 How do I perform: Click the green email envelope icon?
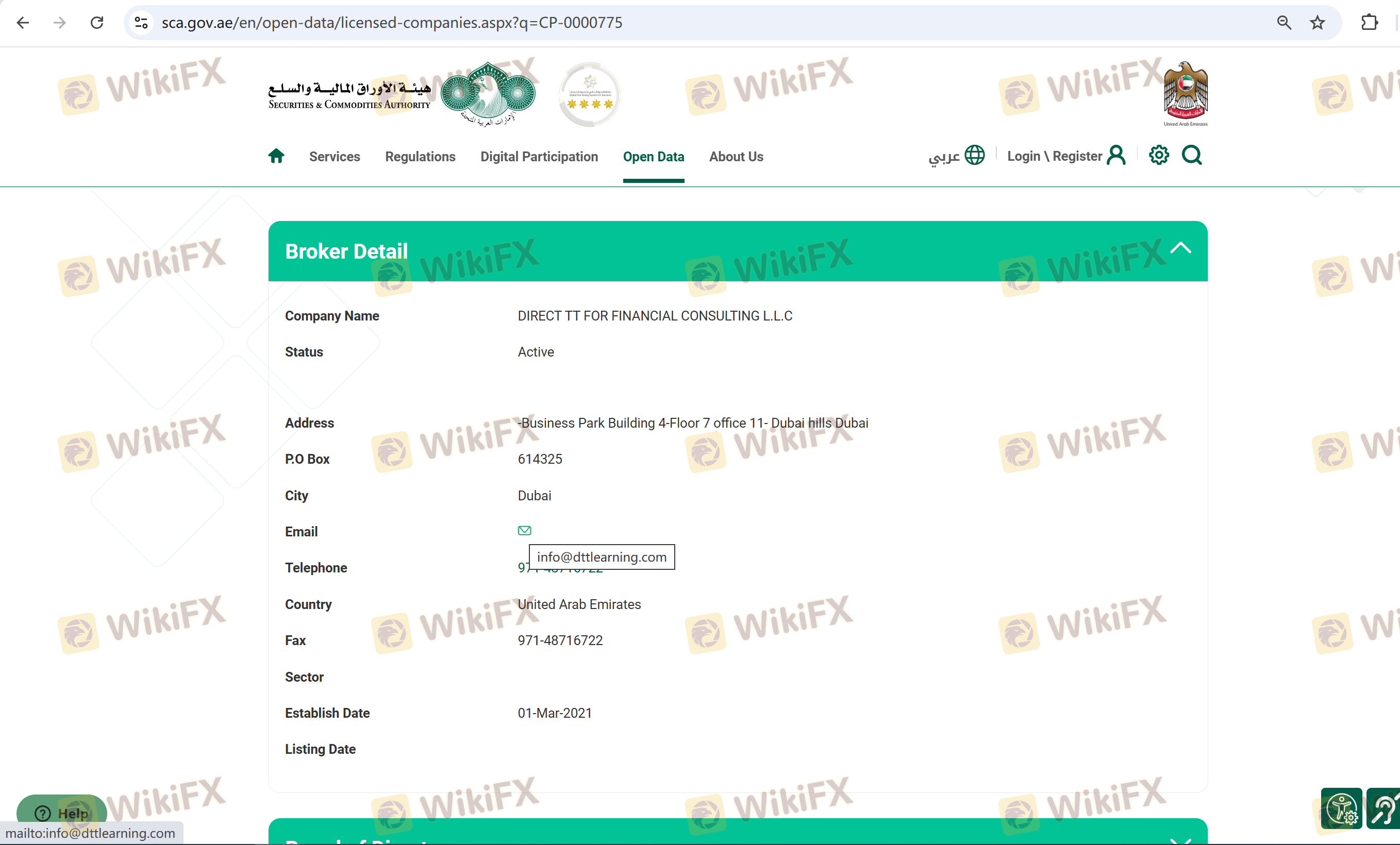(x=524, y=530)
